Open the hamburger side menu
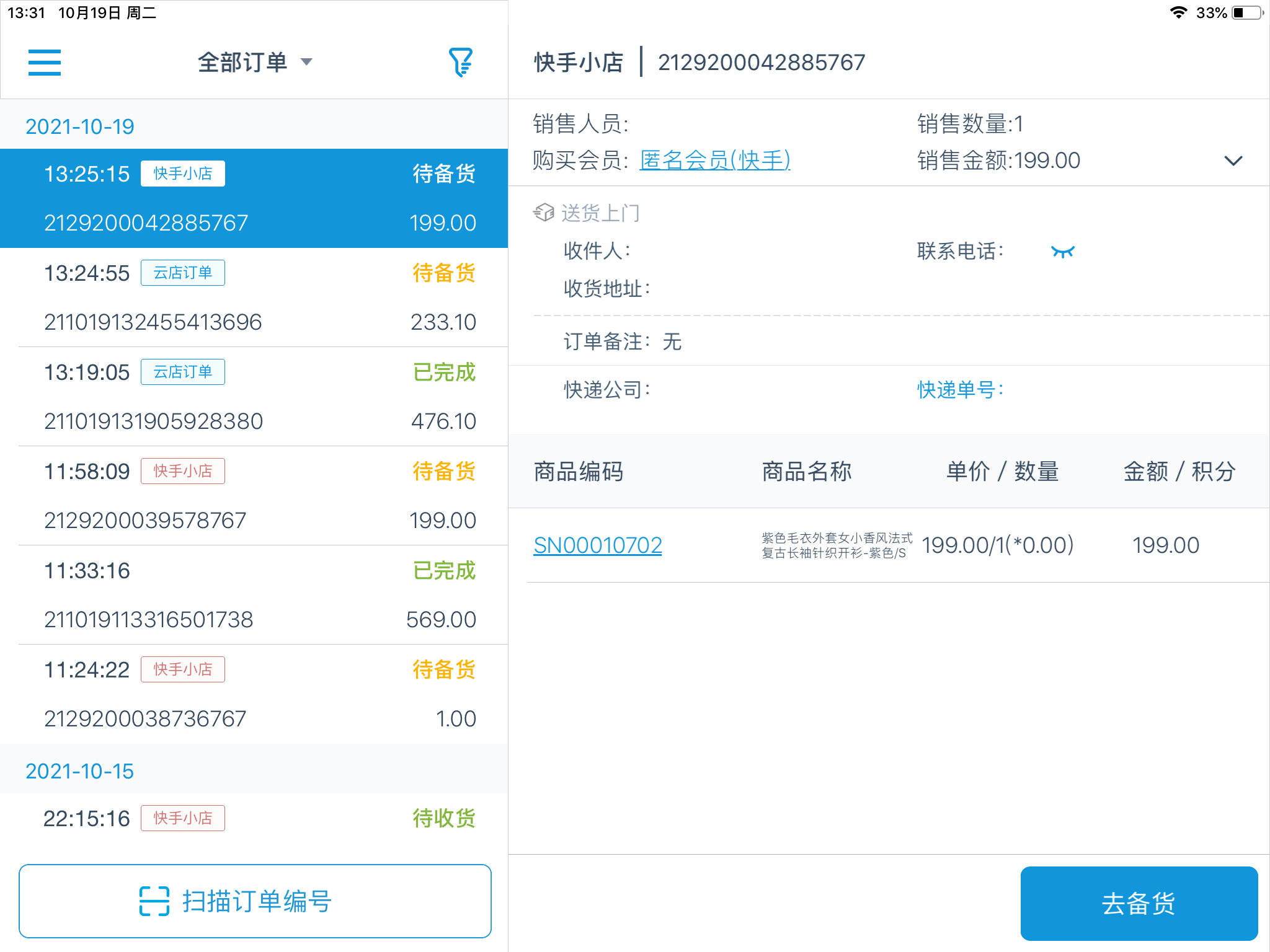 click(45, 63)
